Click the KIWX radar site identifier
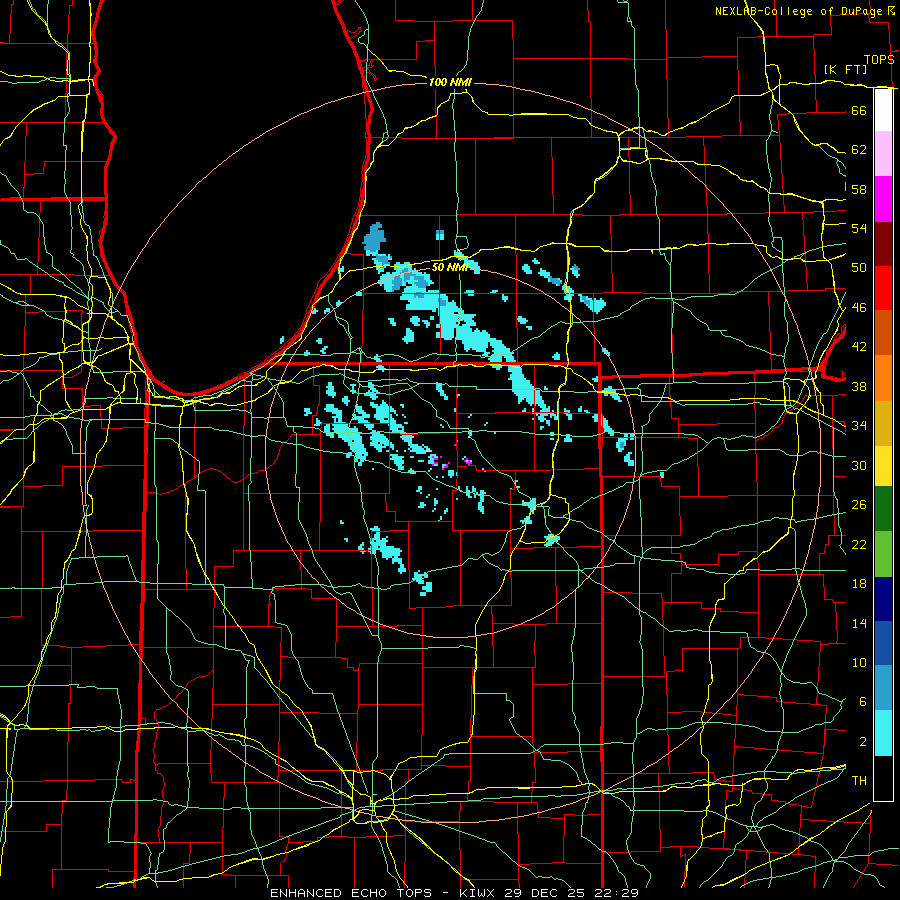Viewport: 900px width, 900px height. (x=479, y=893)
